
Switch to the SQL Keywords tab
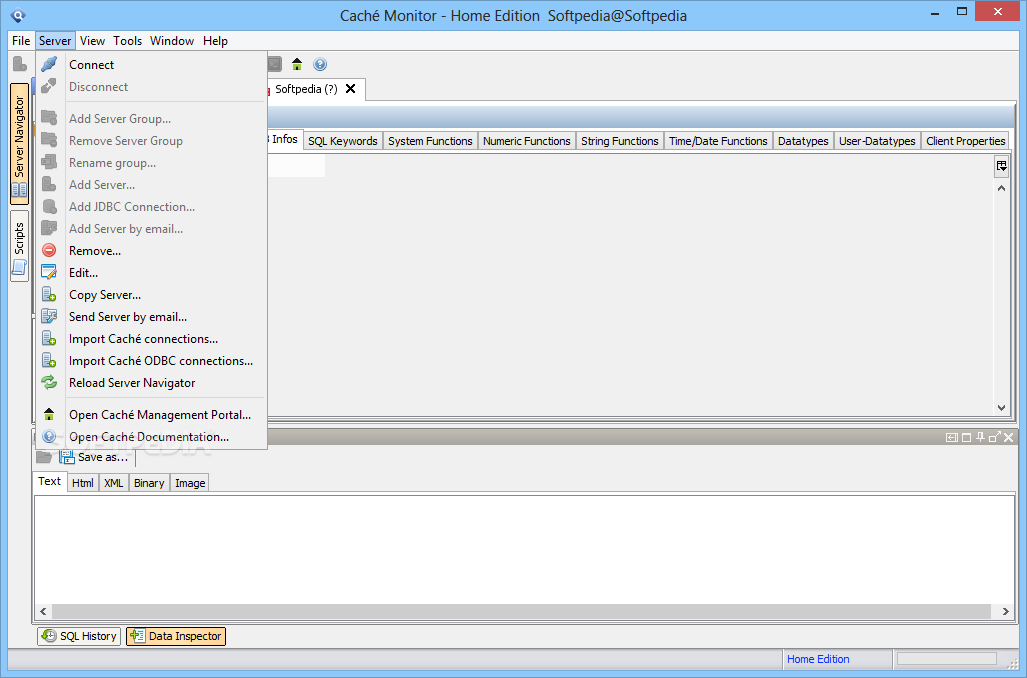[343, 141]
